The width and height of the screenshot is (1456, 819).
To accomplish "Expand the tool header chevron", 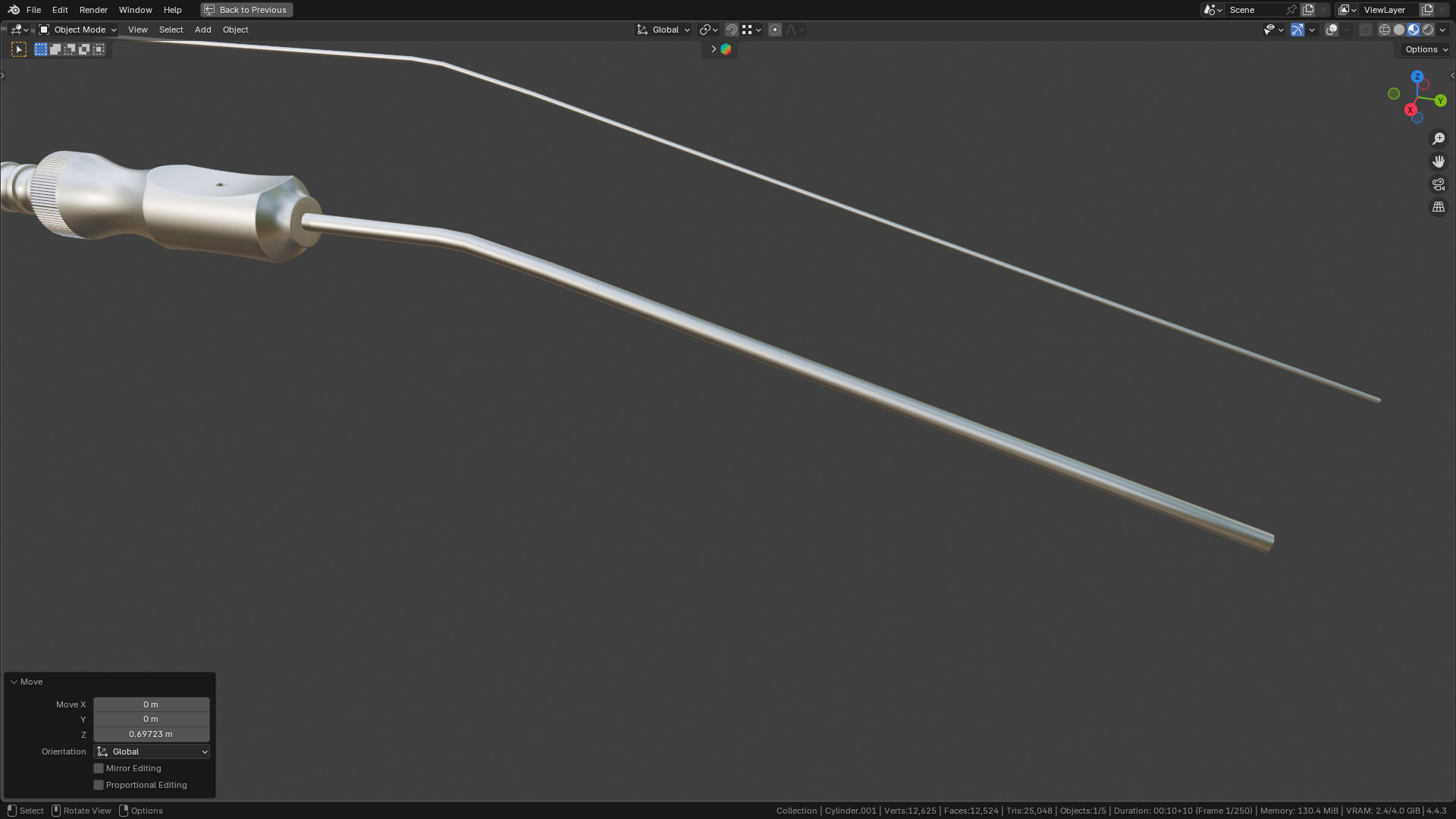I will (x=713, y=49).
